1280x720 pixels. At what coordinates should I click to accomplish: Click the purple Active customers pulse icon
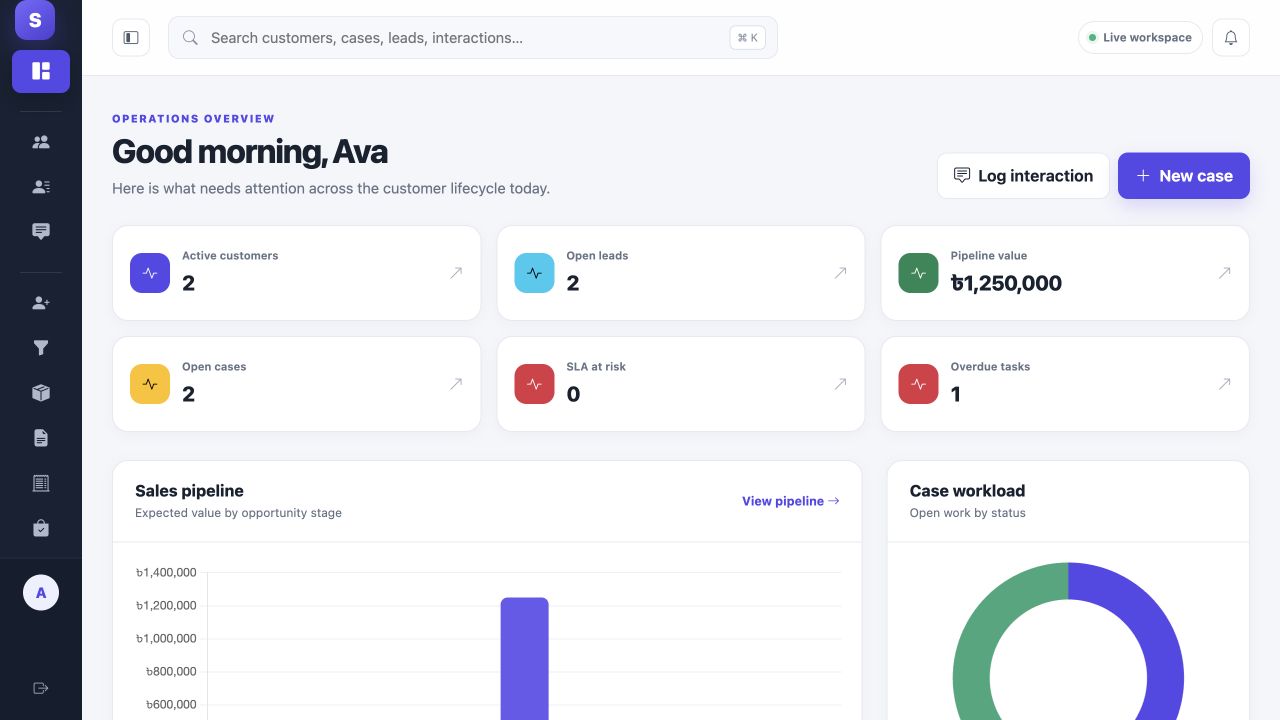[150, 273]
